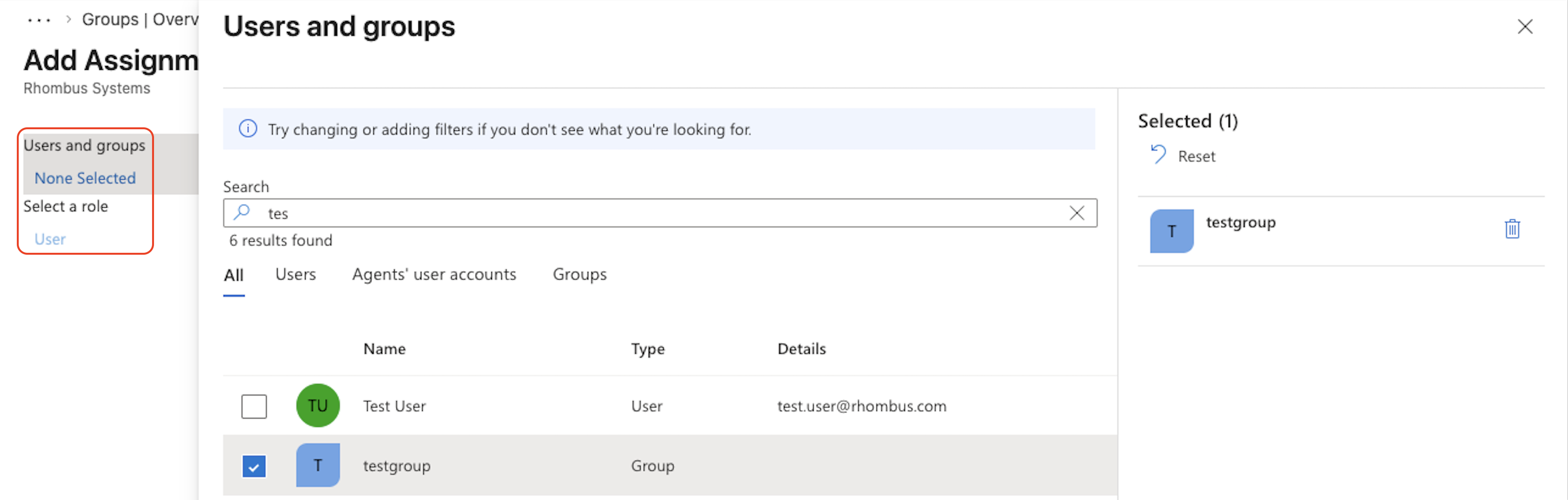Clear the search field text
Viewport: 1568px width, 500px height.
coord(1076,213)
